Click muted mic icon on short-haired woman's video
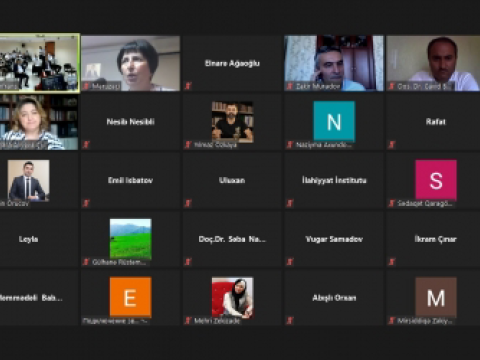Viewport: 480px width, 360px height. 86,86
